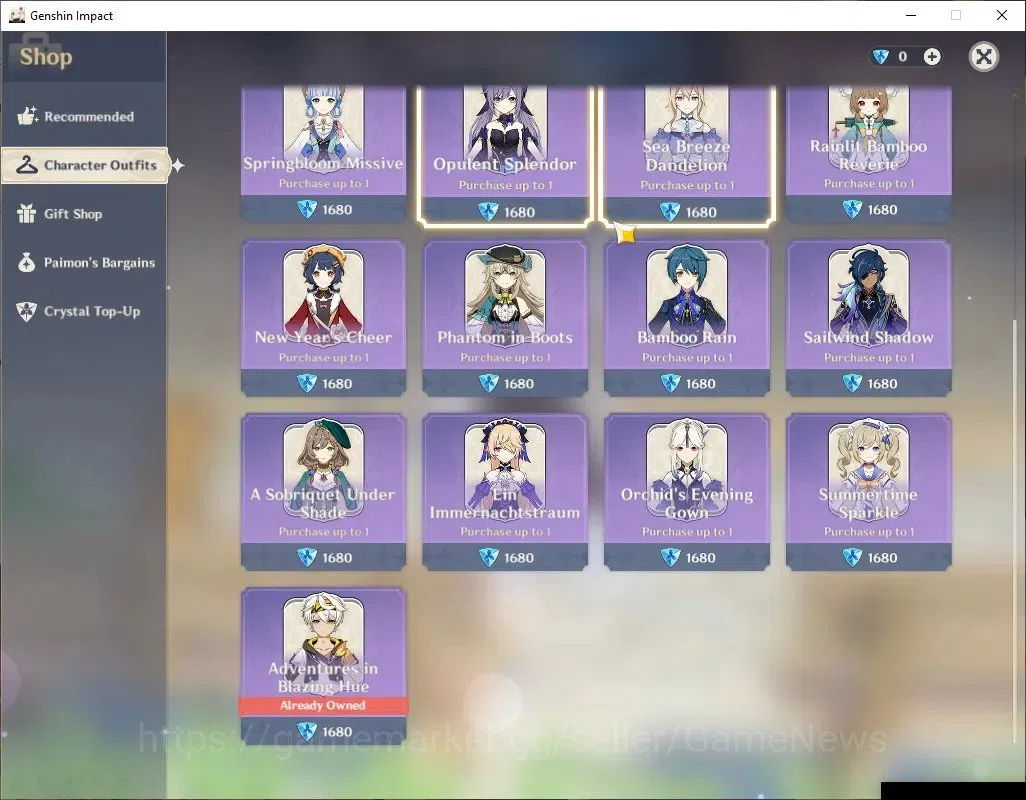Add Genesis Crystals with the plus button
Image resolution: width=1026 pixels, height=800 pixels.
932,57
